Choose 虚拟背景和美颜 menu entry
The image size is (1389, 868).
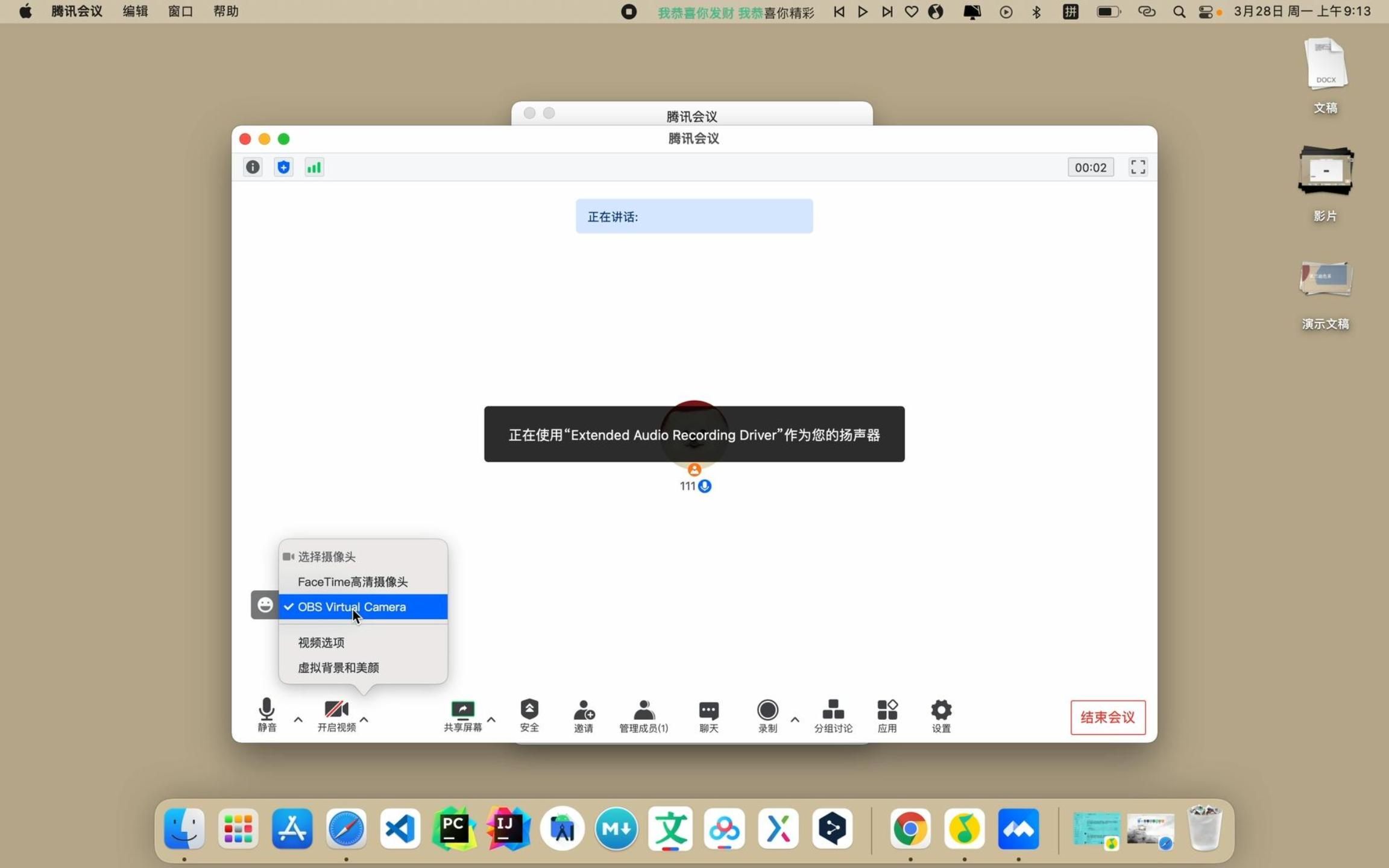coord(338,667)
